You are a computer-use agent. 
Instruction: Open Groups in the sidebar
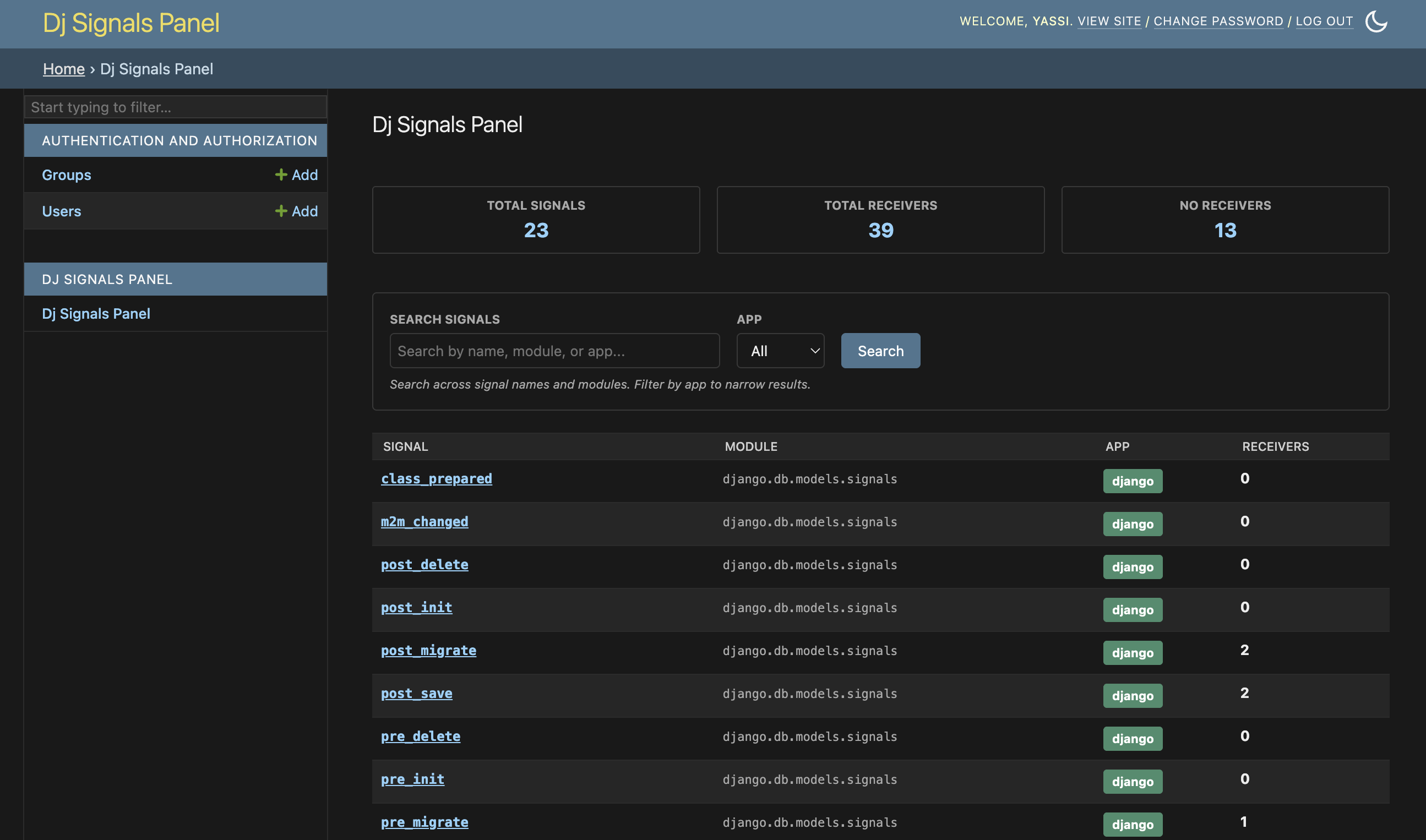[66, 175]
